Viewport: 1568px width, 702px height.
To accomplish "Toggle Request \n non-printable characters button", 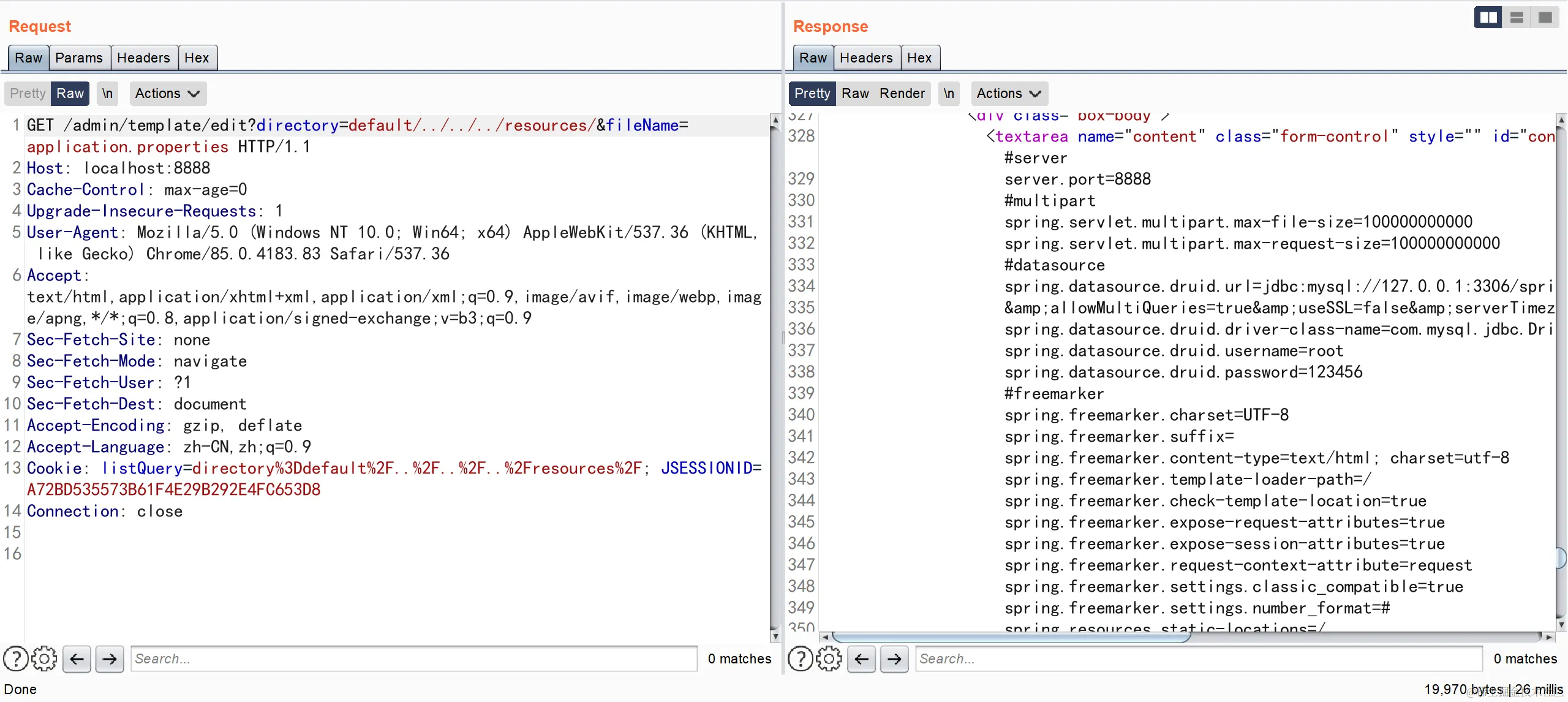I will [107, 93].
